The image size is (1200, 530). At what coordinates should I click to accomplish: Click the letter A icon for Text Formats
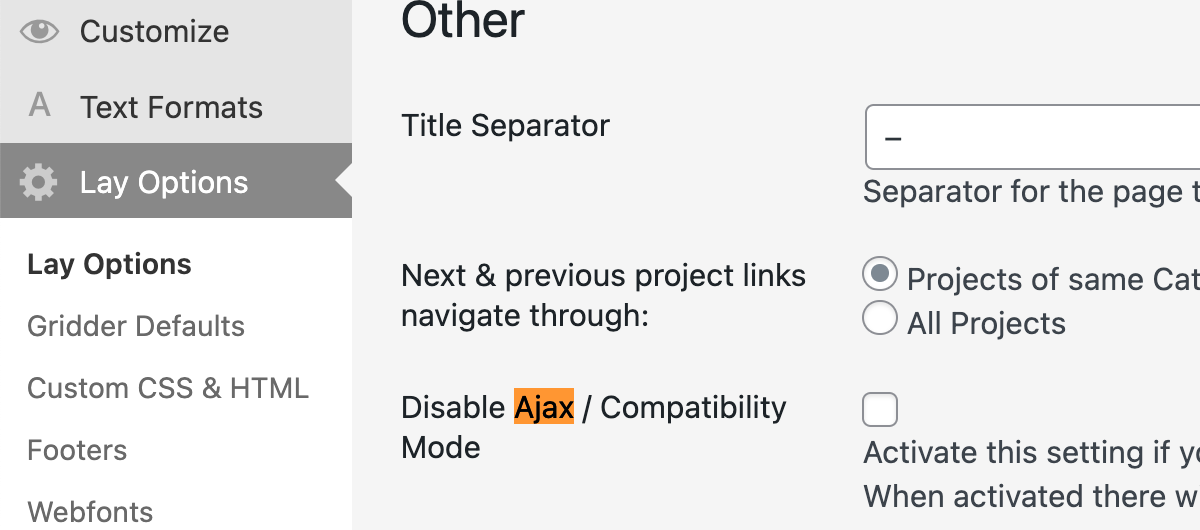tap(40, 106)
